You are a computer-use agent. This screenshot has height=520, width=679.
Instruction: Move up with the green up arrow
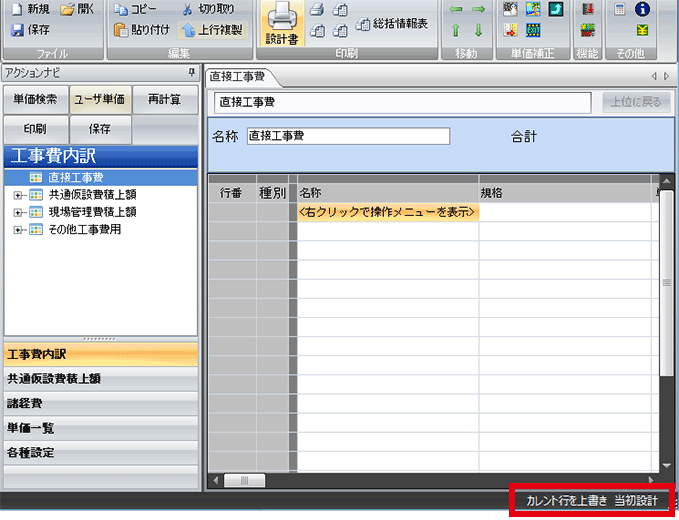456,30
